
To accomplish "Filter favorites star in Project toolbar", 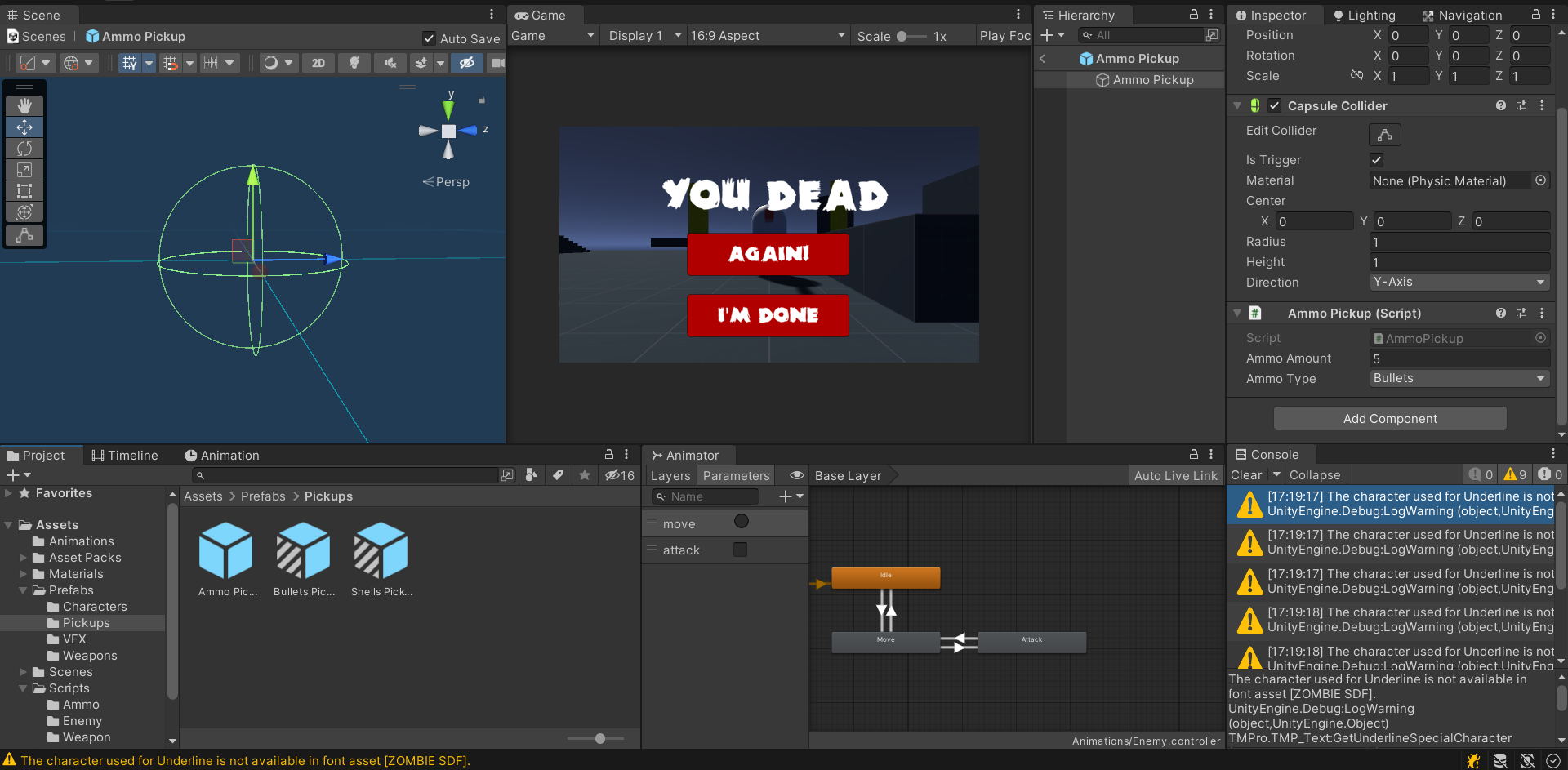I will pos(585,475).
